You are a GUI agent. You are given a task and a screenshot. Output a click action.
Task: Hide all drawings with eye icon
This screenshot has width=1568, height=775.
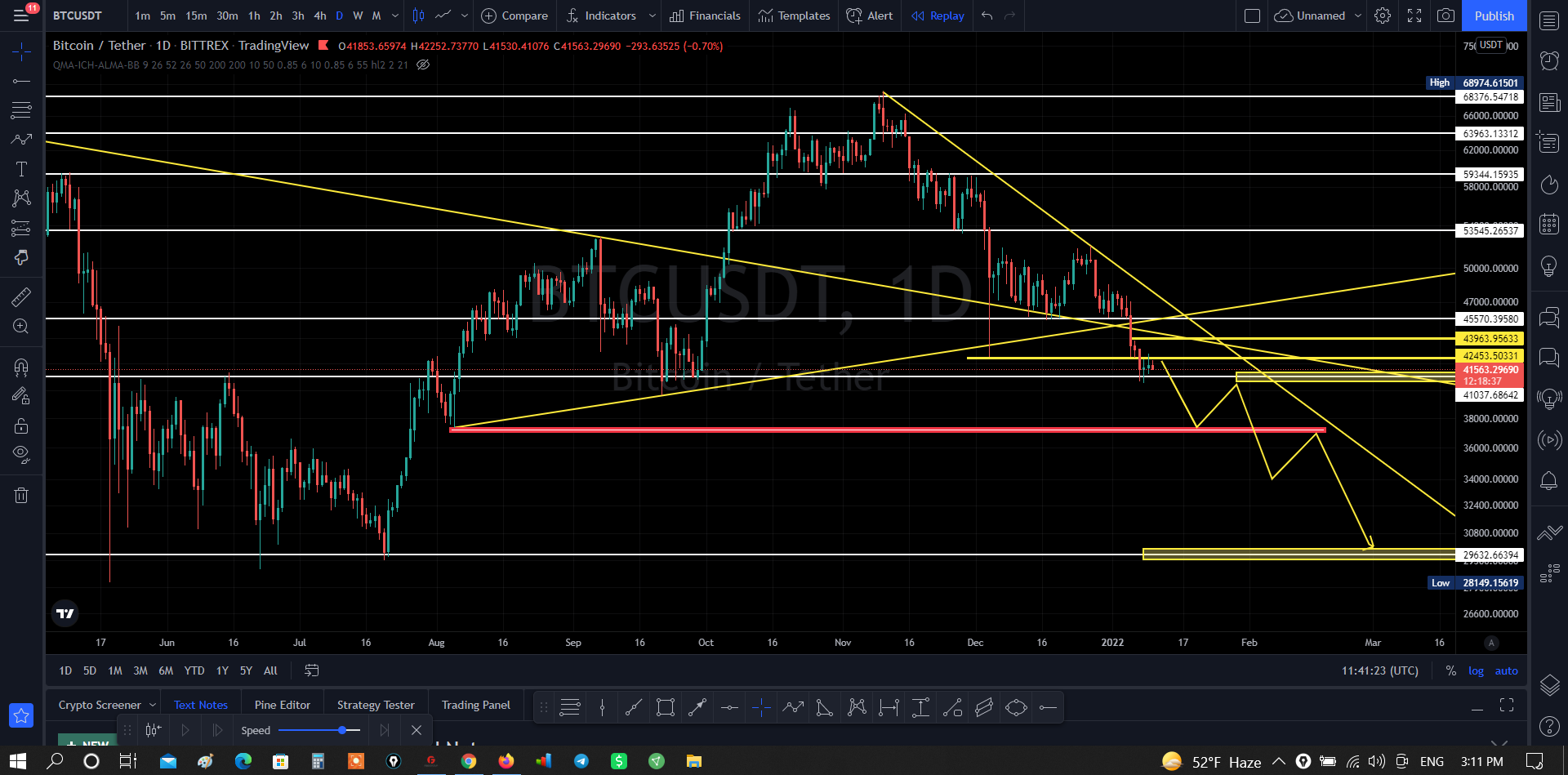21,454
